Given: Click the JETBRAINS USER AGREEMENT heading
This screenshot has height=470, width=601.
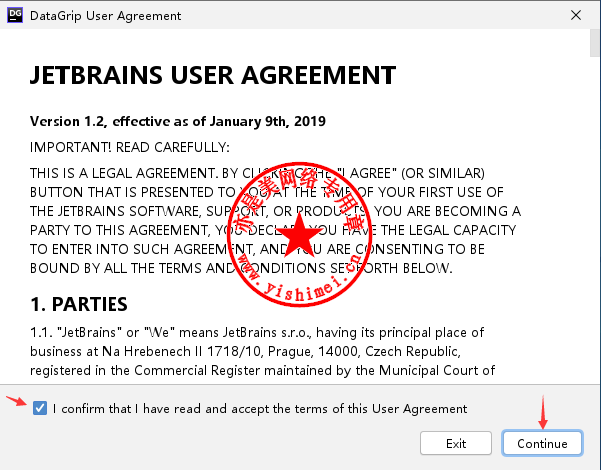Looking at the screenshot, I should [213, 75].
